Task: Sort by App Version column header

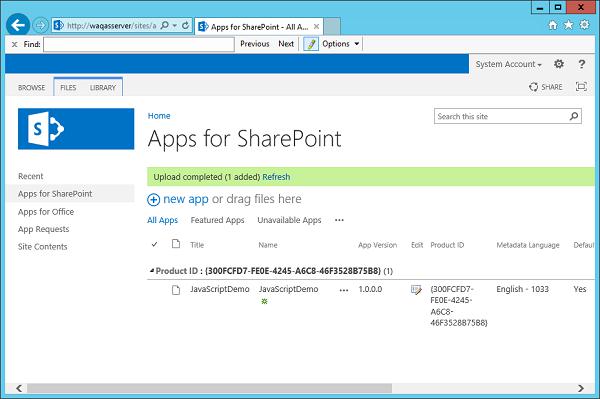Action: coord(377,245)
